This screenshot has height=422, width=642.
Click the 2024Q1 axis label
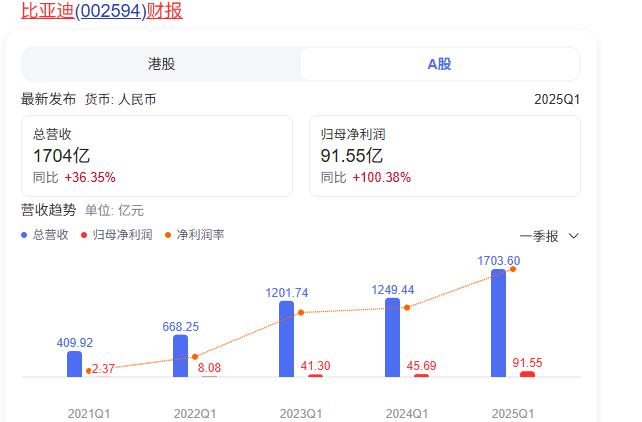(407, 413)
